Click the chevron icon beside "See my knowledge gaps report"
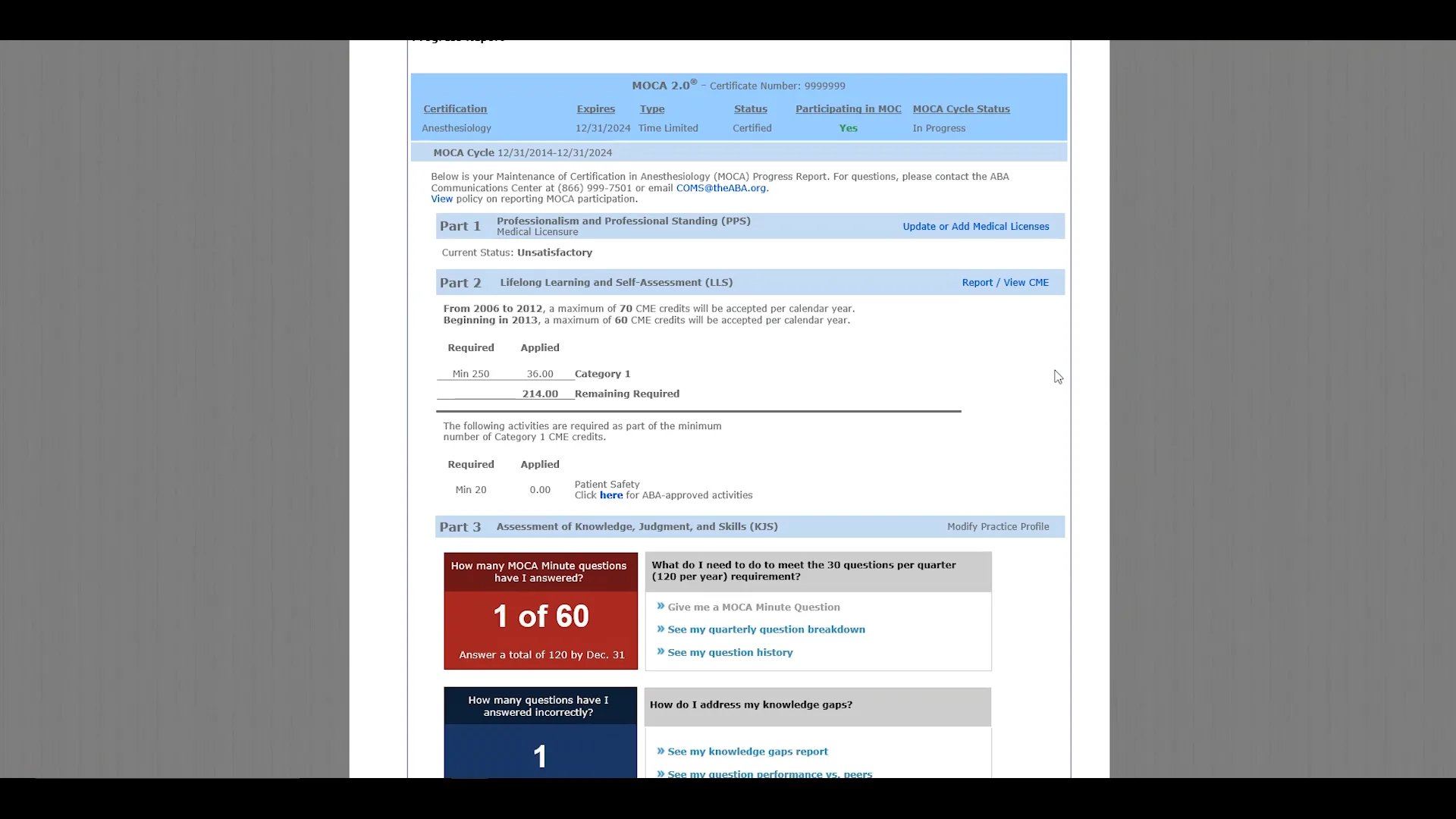This screenshot has width=1456, height=819. click(x=660, y=752)
